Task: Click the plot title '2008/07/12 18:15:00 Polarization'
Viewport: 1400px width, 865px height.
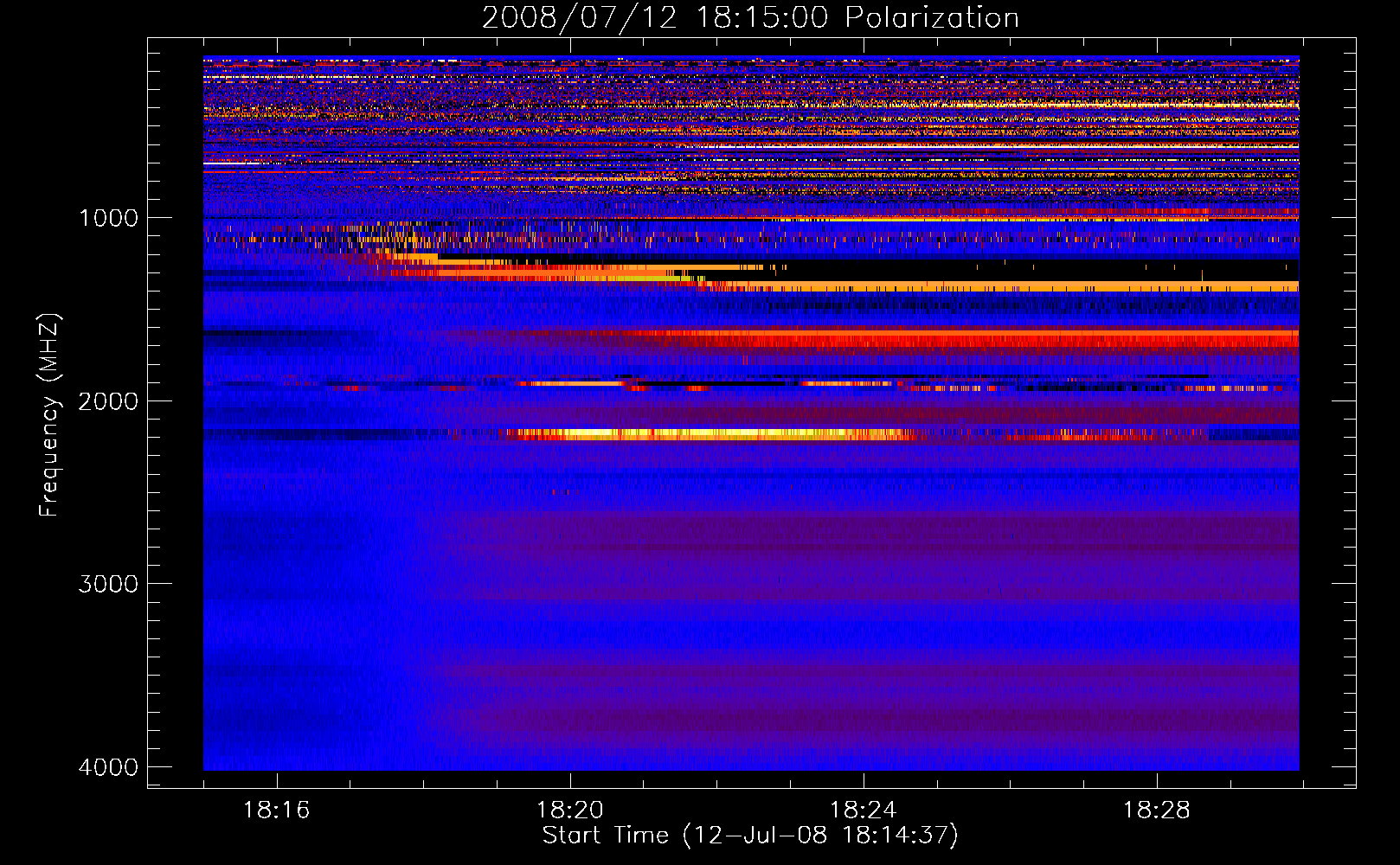Action: tap(750, 17)
